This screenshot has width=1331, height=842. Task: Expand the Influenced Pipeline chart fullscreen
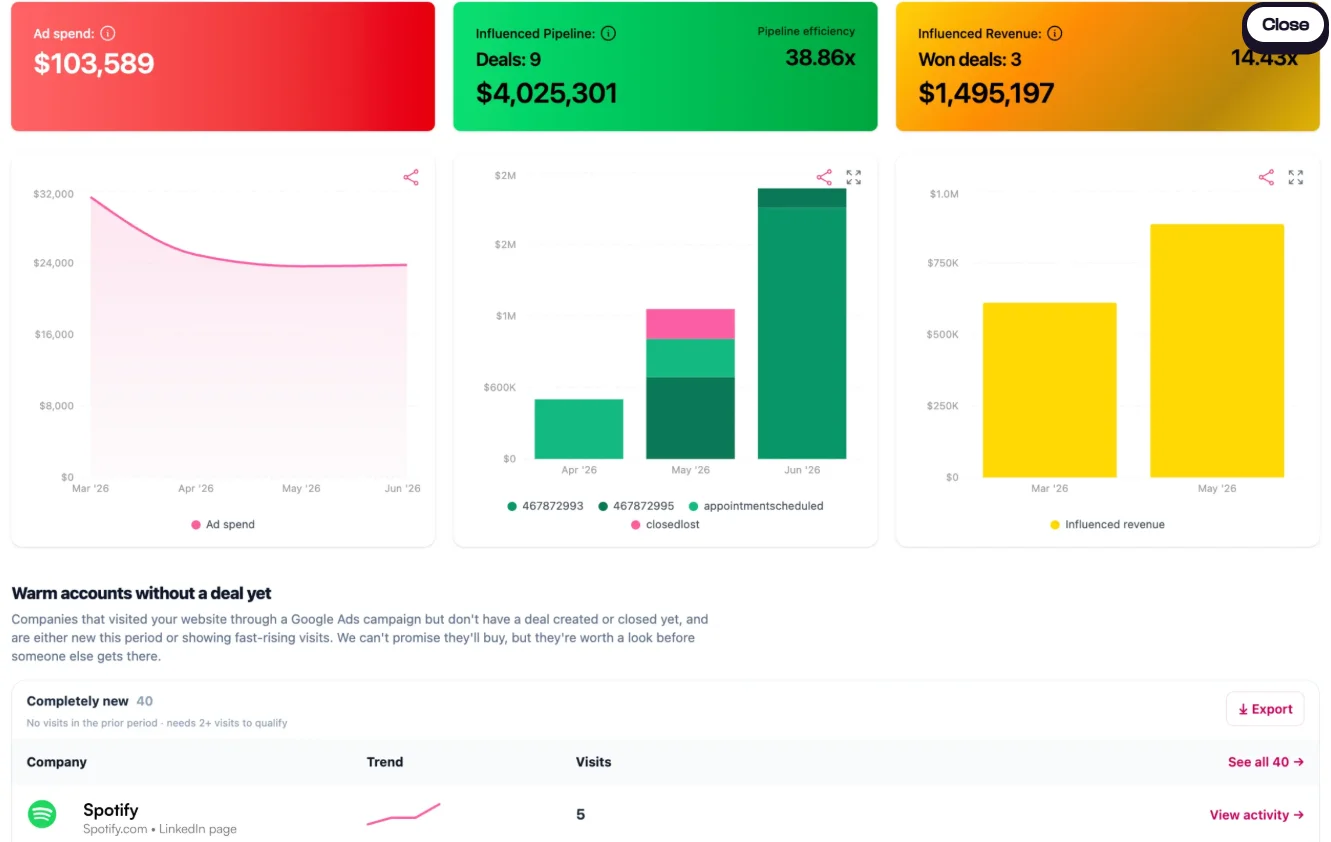854,177
